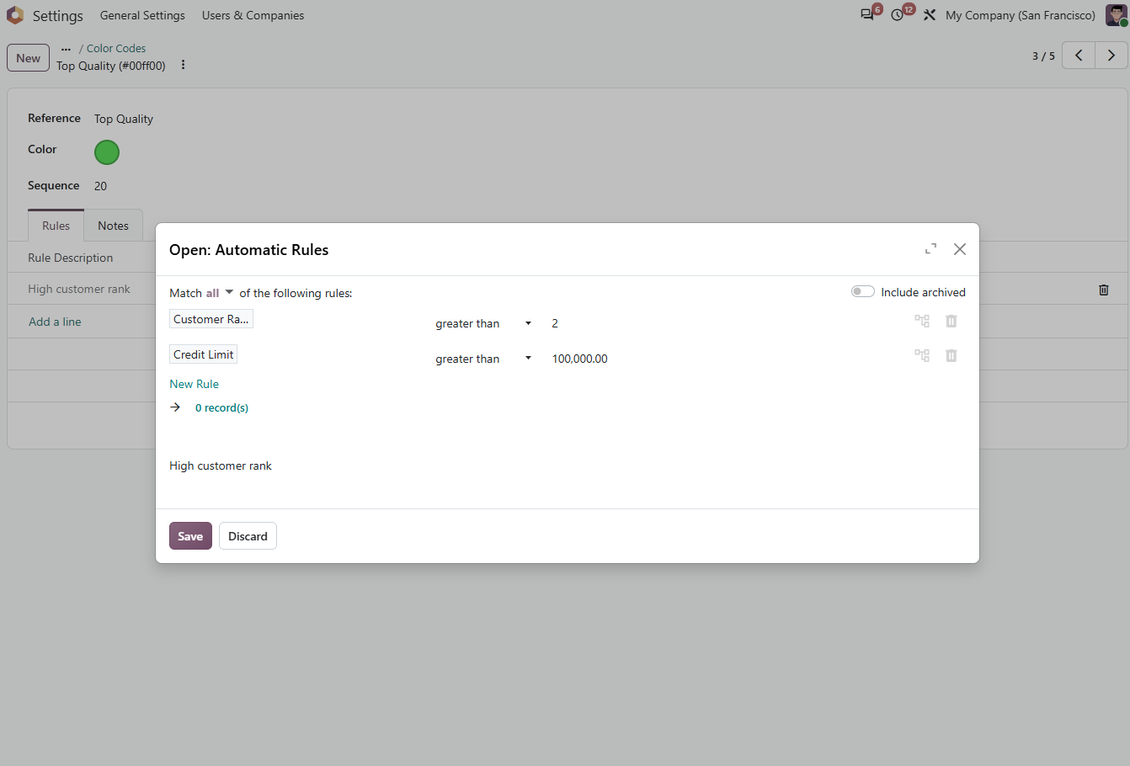Click the 3 / 5 pager counter
This screenshot has height=766, width=1130.
click(x=1043, y=55)
